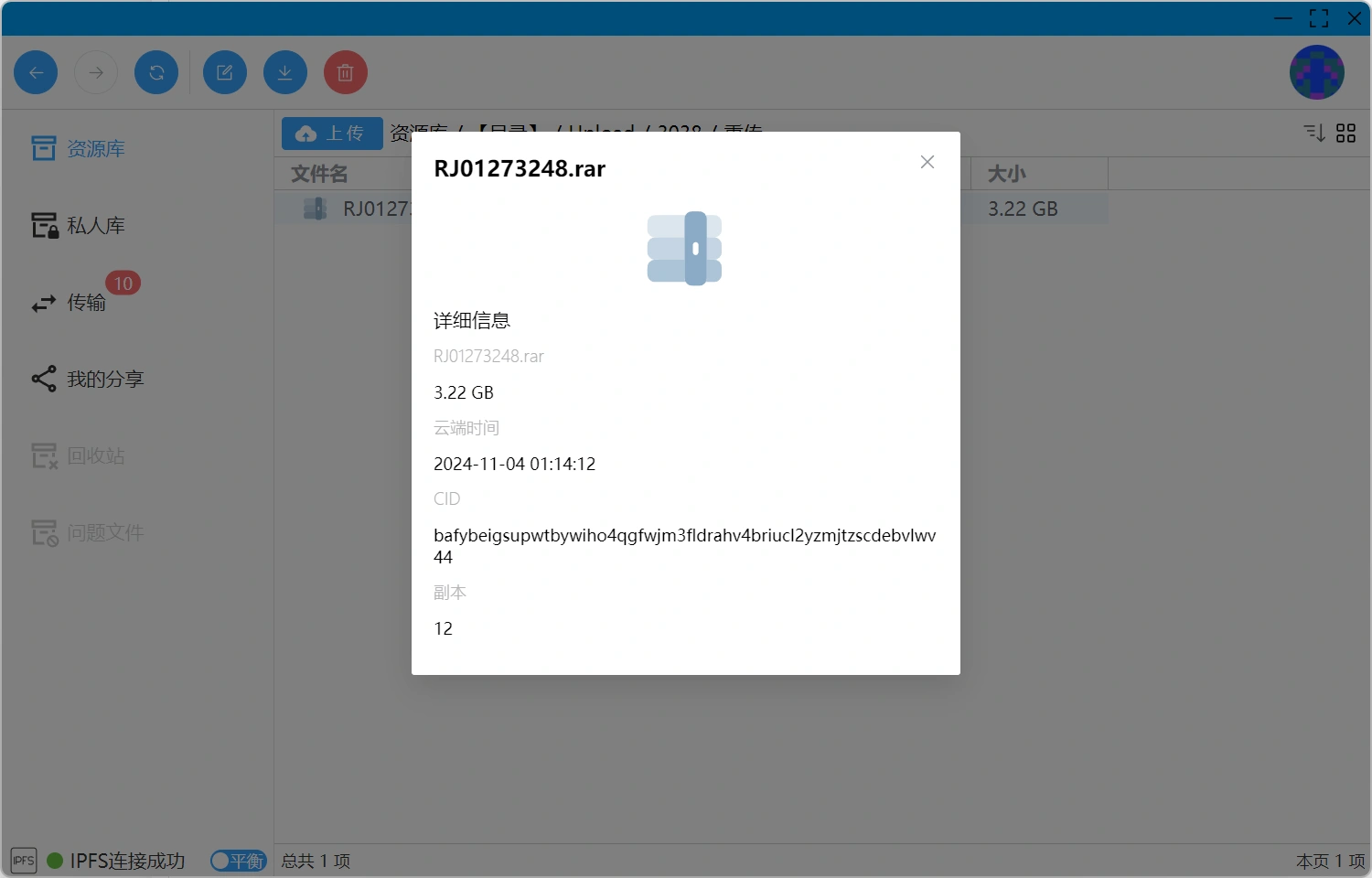Screen dimensions: 1372x878
Task: Maximize the application window
Action: tap(1319, 18)
